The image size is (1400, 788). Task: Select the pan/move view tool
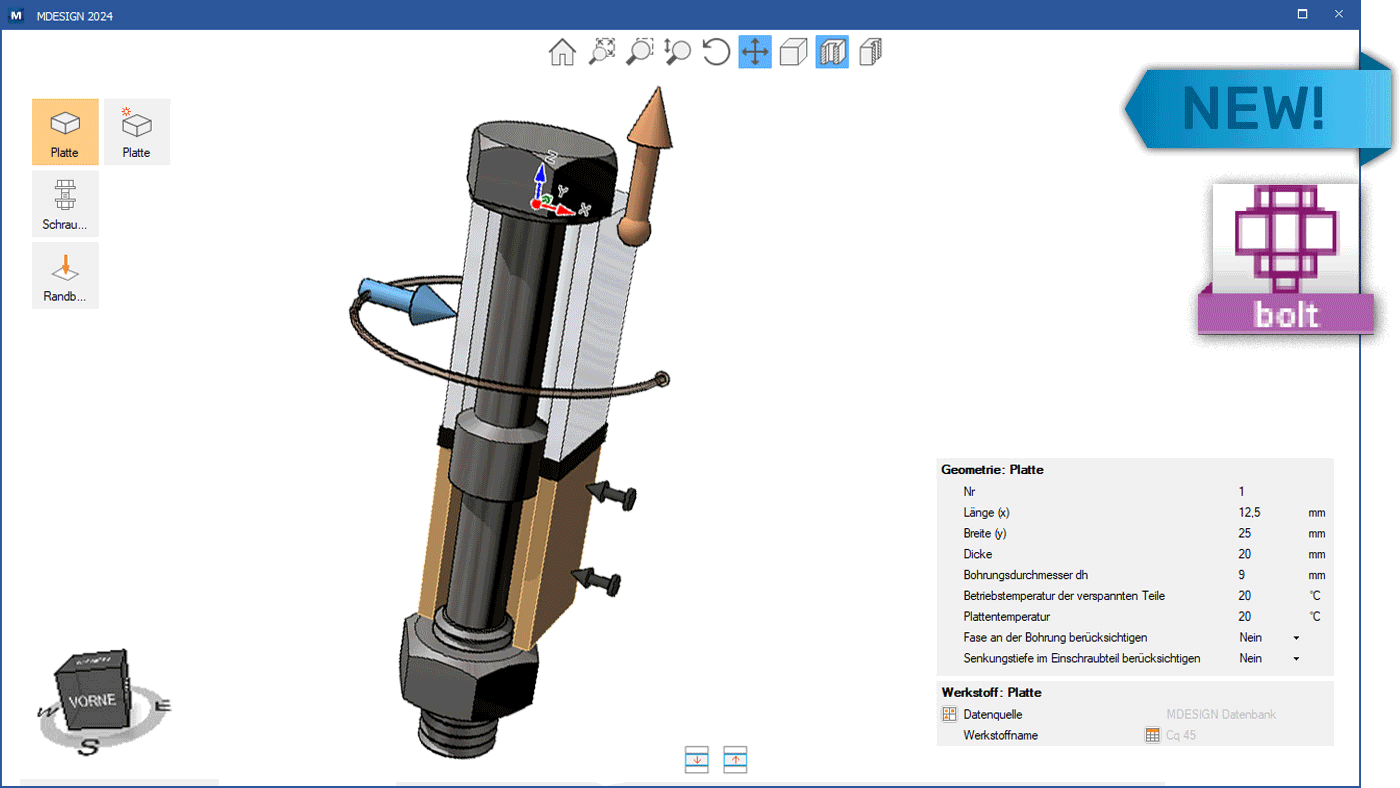pos(755,52)
